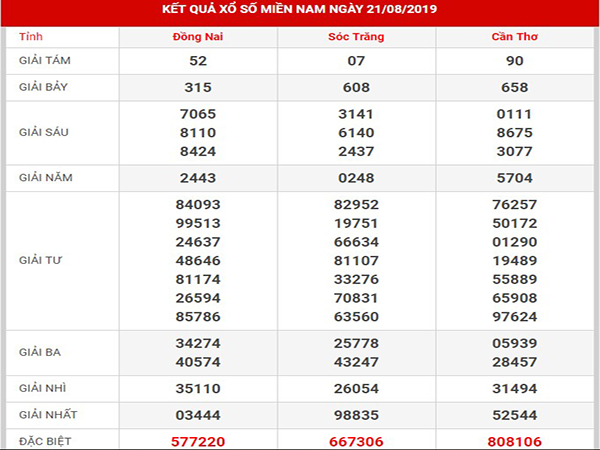Click the Đồng Nai column header
The image size is (600, 450).
tap(199, 37)
